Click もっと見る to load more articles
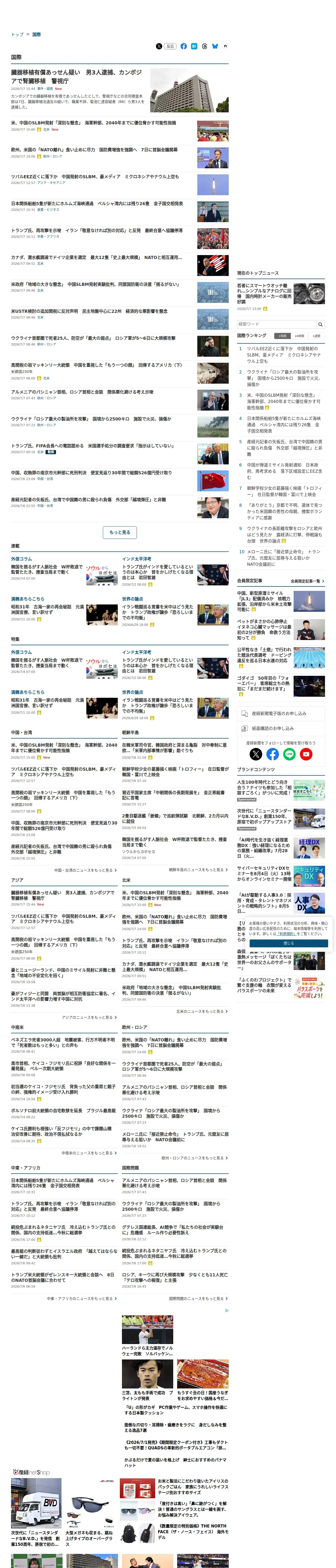336x1568 pixels. [x=120, y=533]
